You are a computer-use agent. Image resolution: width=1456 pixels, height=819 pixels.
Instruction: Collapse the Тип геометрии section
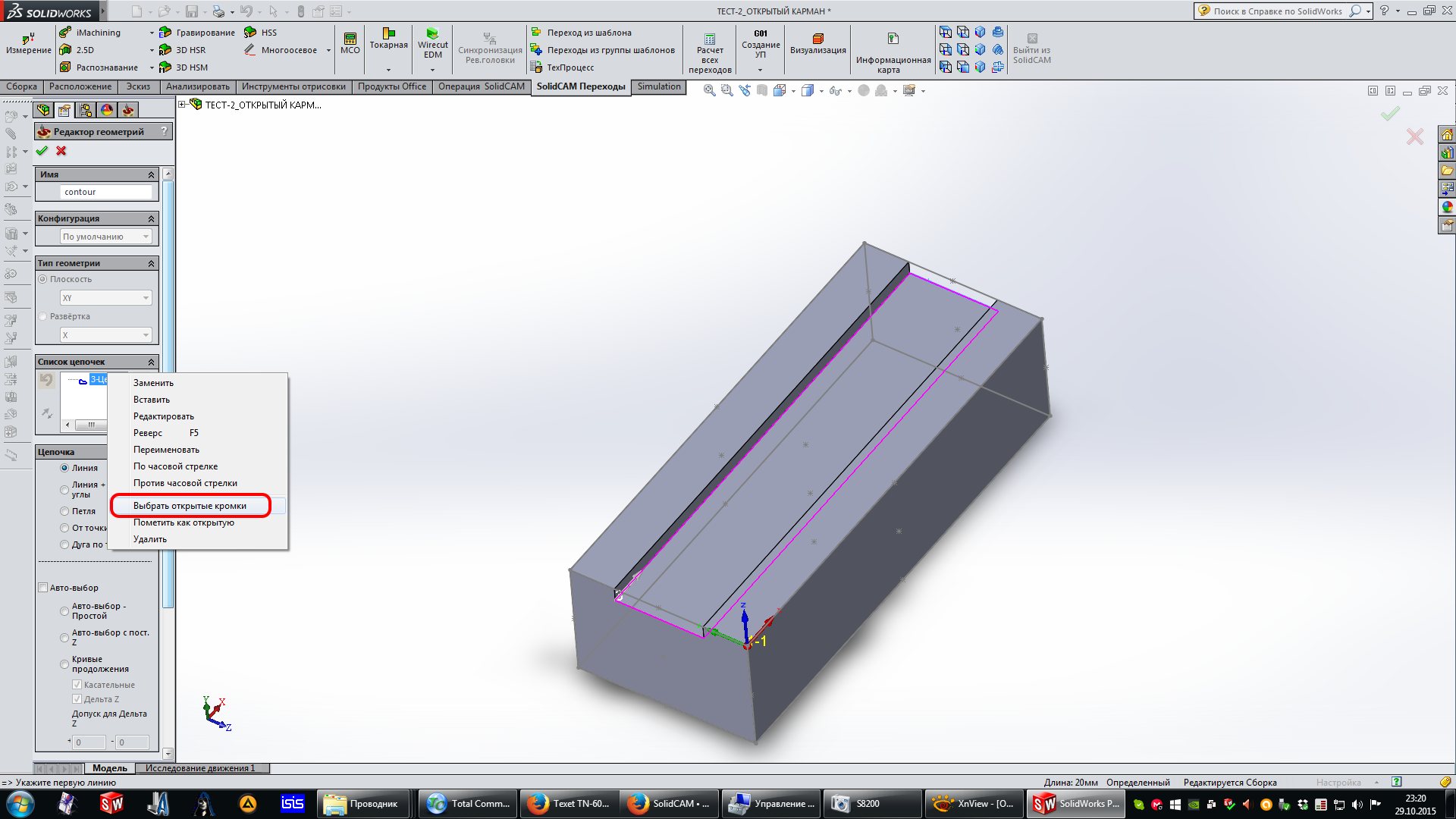pyautogui.click(x=151, y=263)
